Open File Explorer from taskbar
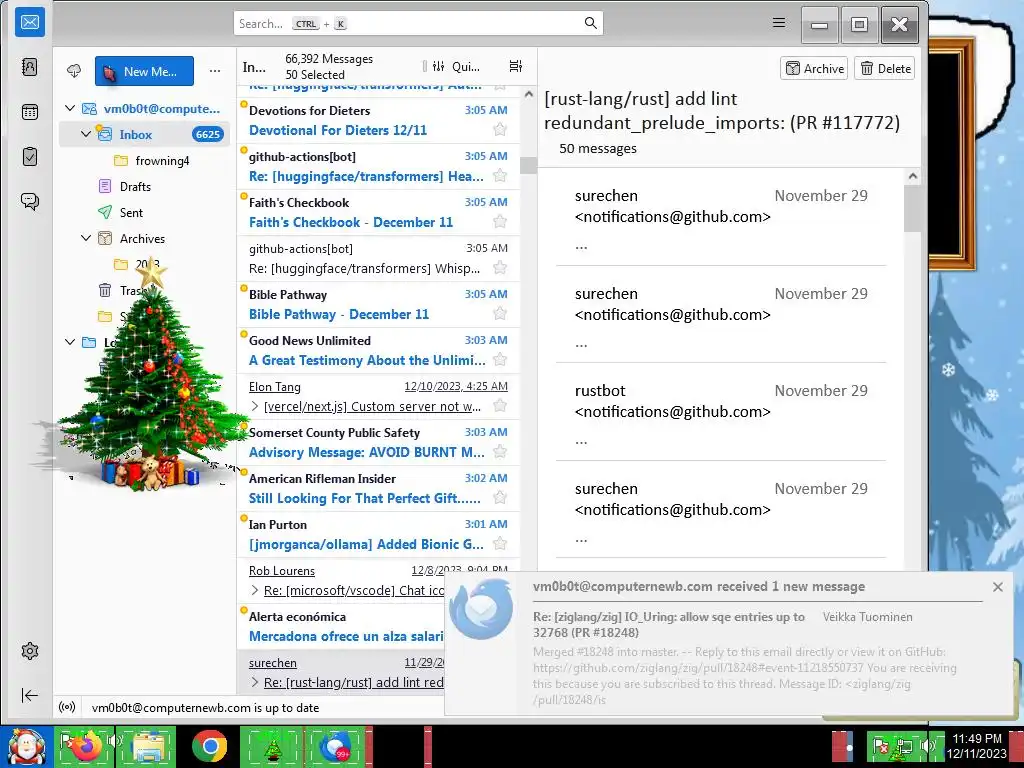Viewport: 1024px width, 768px height. 148,746
